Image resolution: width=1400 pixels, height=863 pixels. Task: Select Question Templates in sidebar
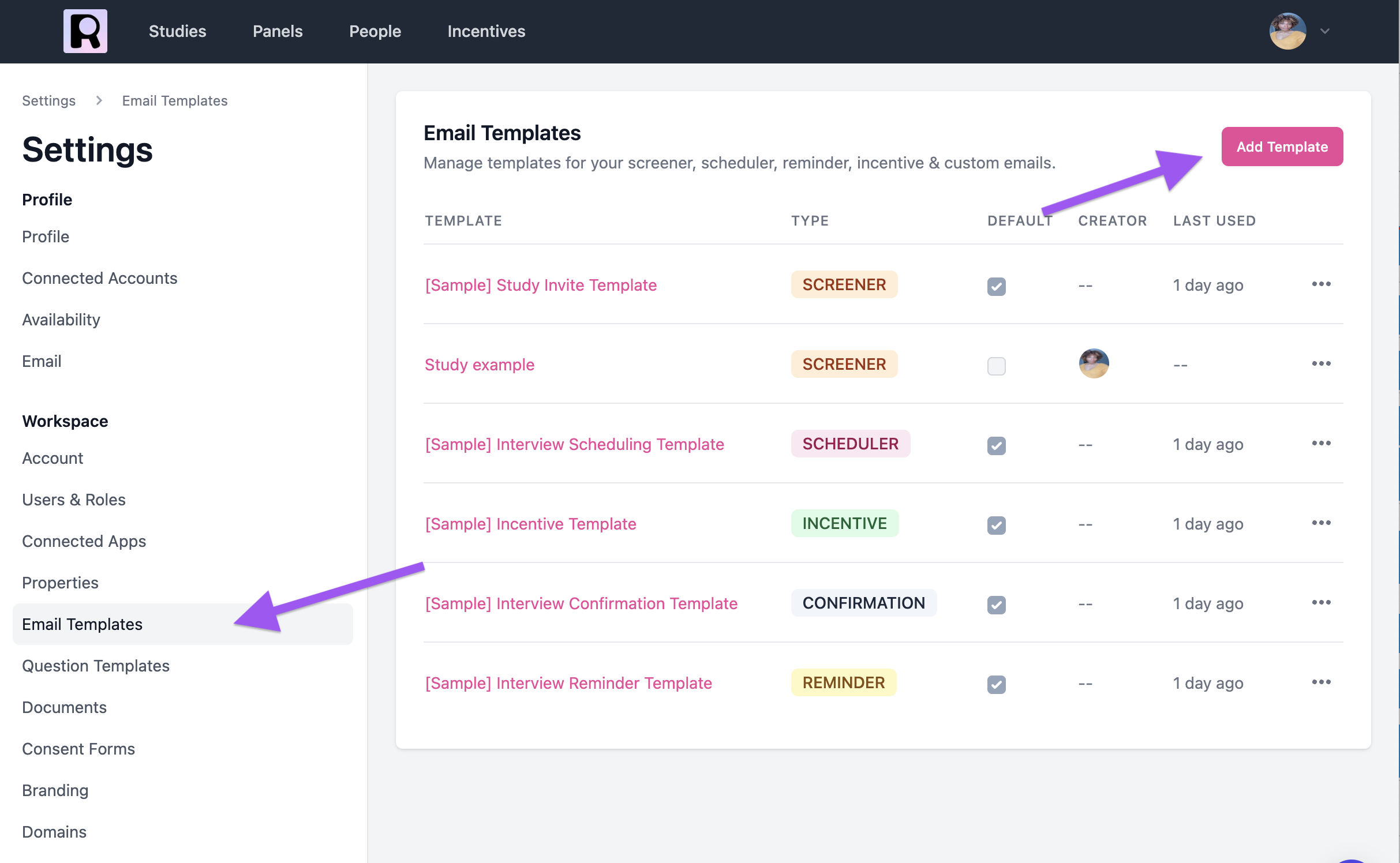[x=96, y=666]
